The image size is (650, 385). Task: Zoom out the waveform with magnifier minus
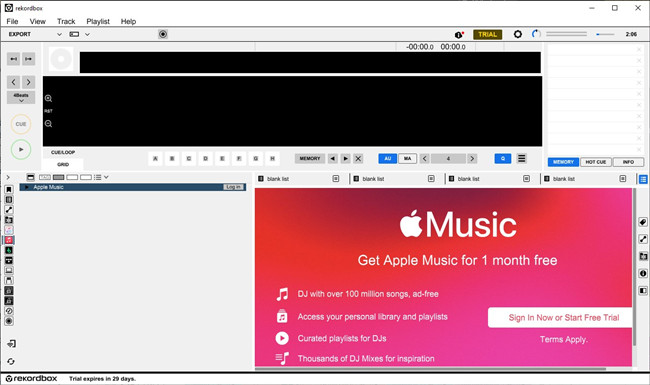[49, 123]
